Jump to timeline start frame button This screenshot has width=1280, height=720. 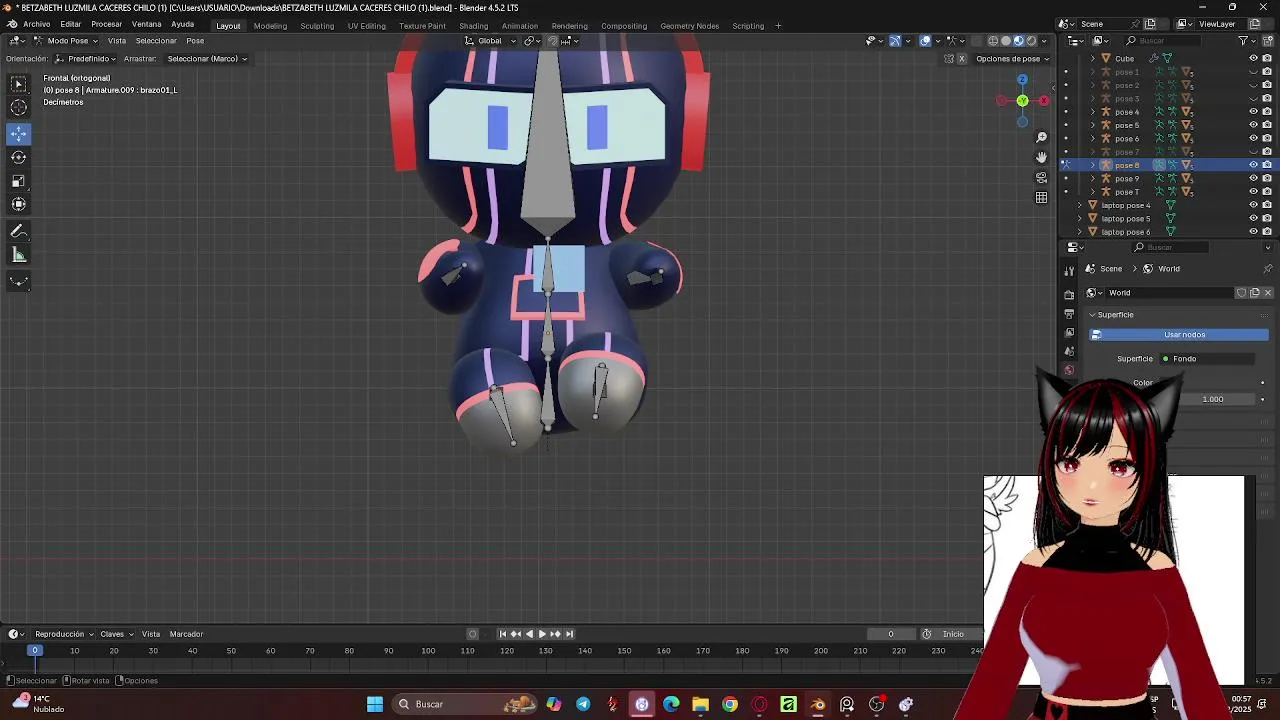pyautogui.click(x=503, y=634)
